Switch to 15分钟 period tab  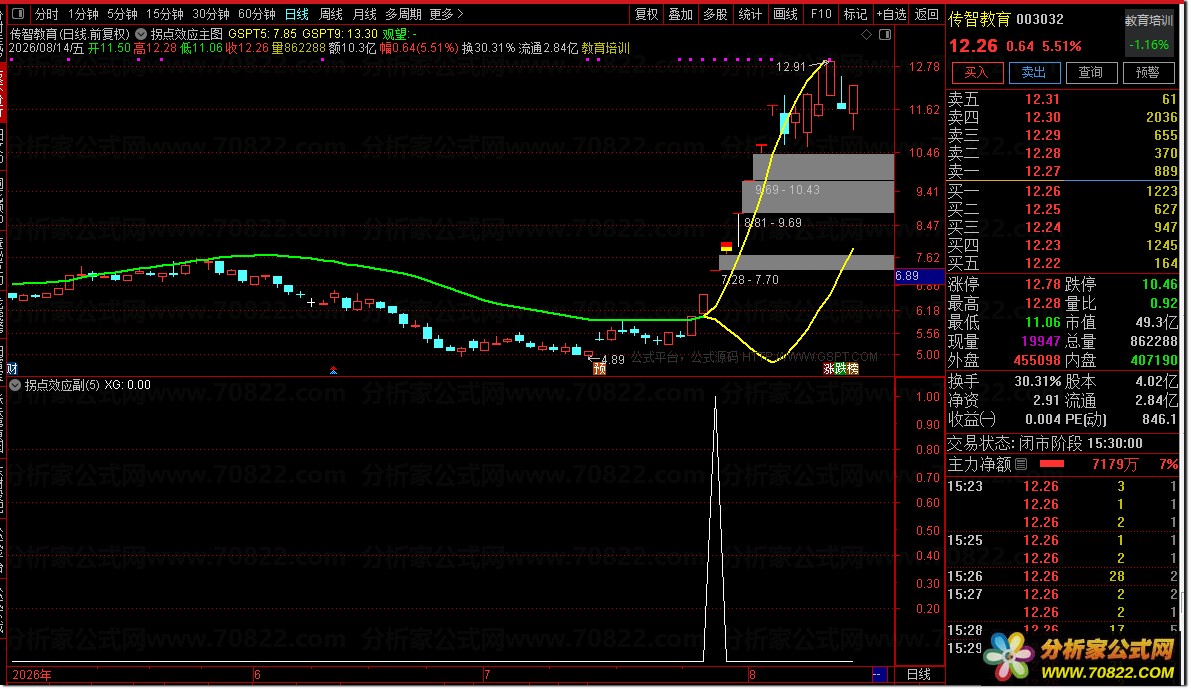164,14
